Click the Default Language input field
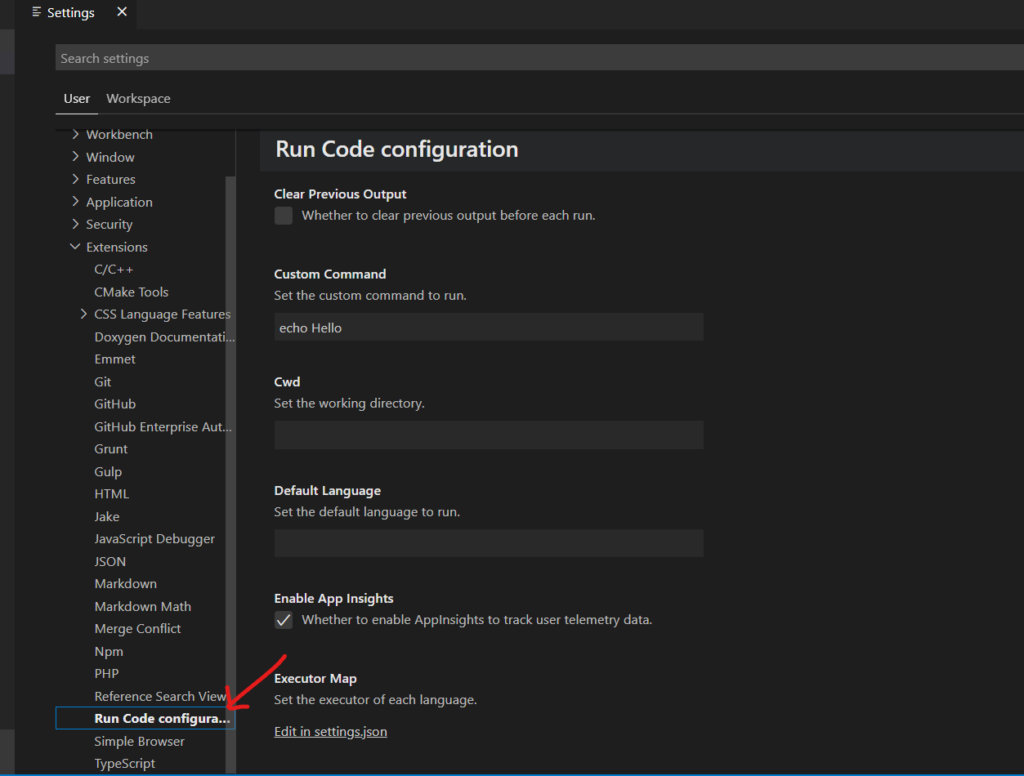The width and height of the screenshot is (1024, 776). point(488,543)
